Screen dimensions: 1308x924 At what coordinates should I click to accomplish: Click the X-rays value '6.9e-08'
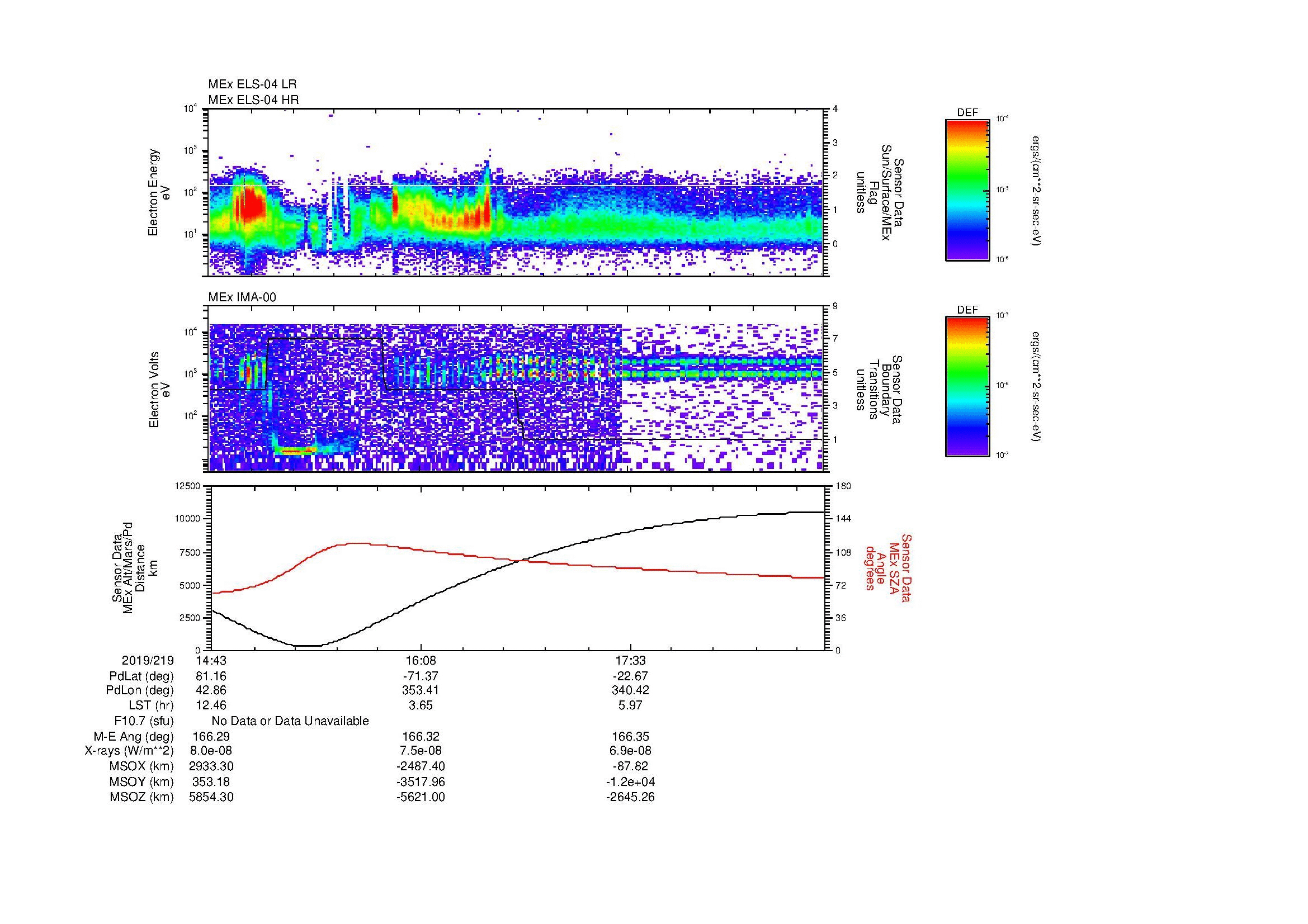(631, 751)
